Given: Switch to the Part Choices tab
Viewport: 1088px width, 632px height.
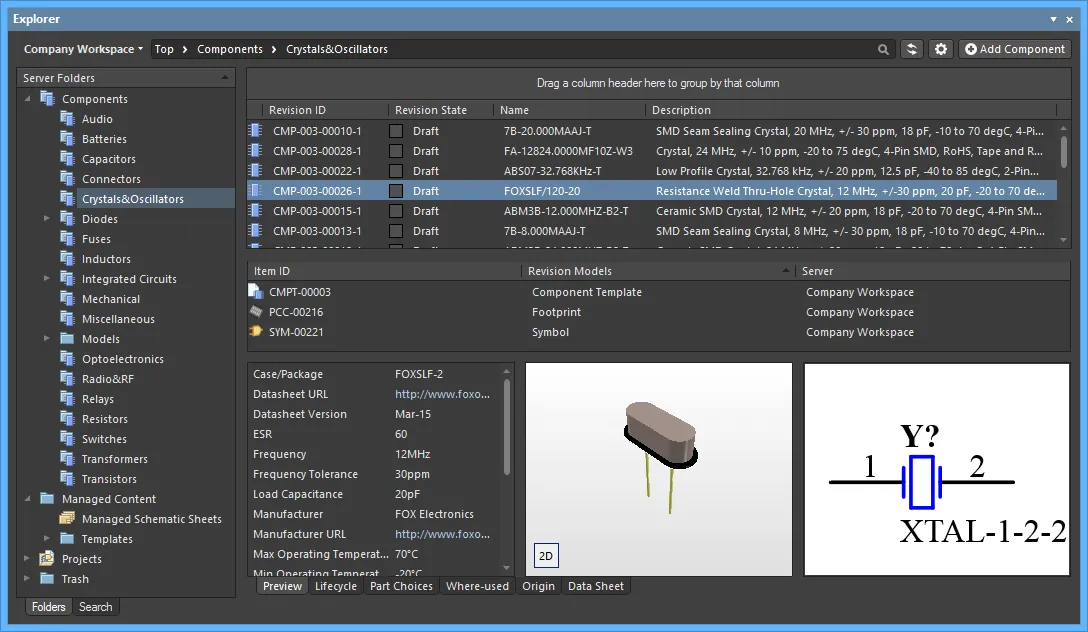Looking at the screenshot, I should pyautogui.click(x=401, y=586).
